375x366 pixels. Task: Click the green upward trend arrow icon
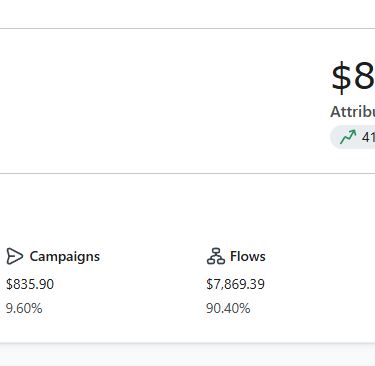click(348, 137)
